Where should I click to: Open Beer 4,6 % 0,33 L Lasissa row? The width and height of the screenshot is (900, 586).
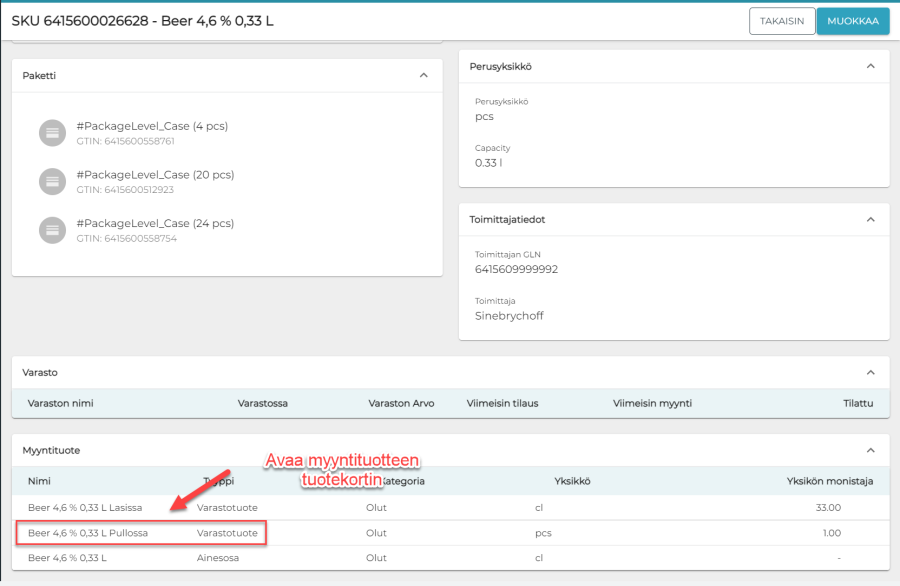pyautogui.click(x=85, y=507)
